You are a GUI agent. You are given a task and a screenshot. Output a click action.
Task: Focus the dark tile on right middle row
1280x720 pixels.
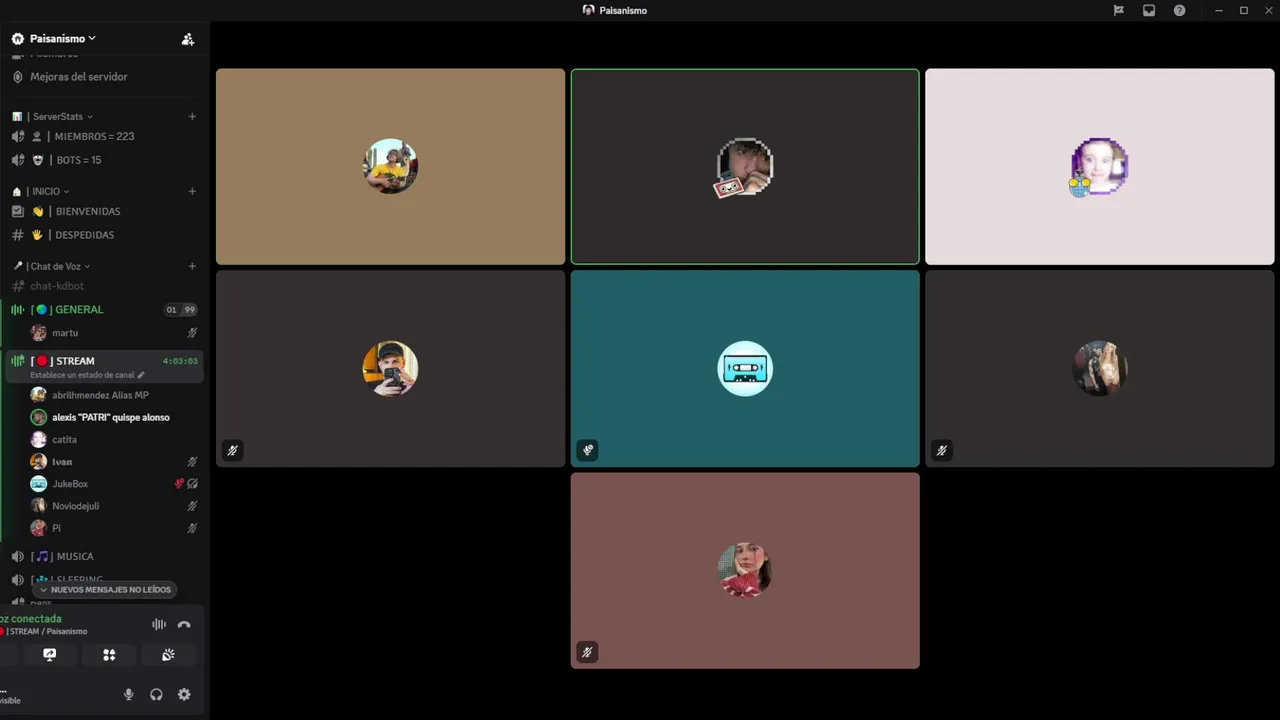tap(1100, 368)
